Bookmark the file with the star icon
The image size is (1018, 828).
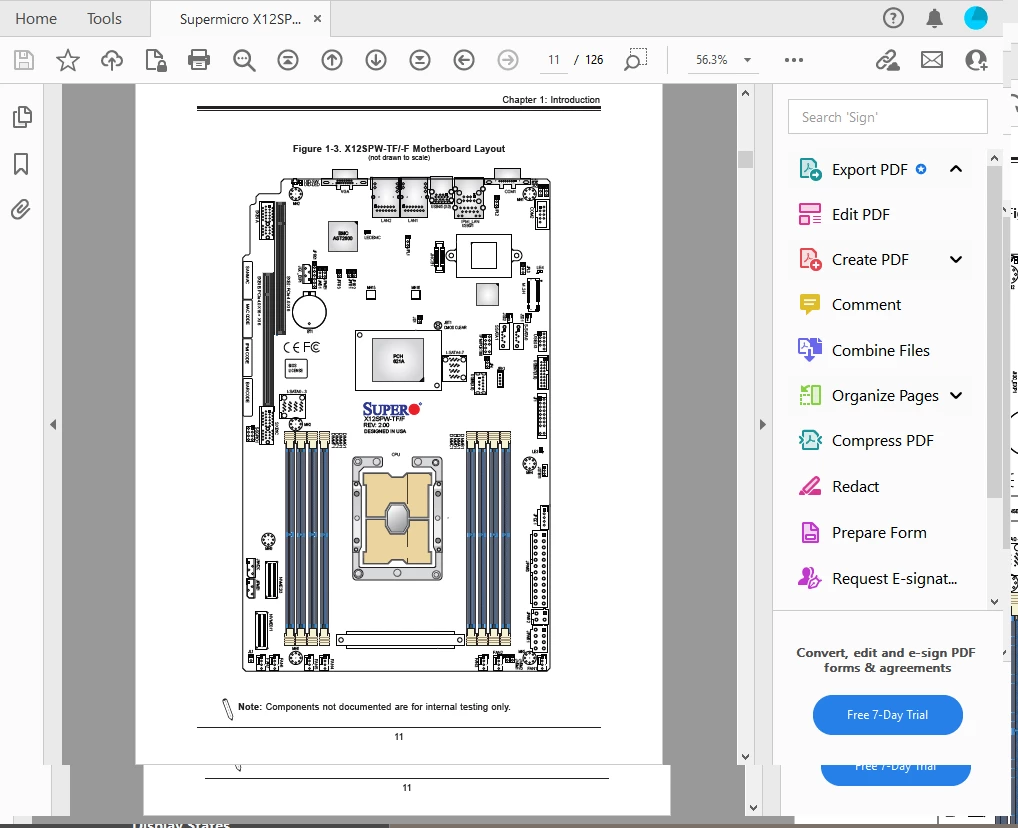pyautogui.click(x=68, y=60)
